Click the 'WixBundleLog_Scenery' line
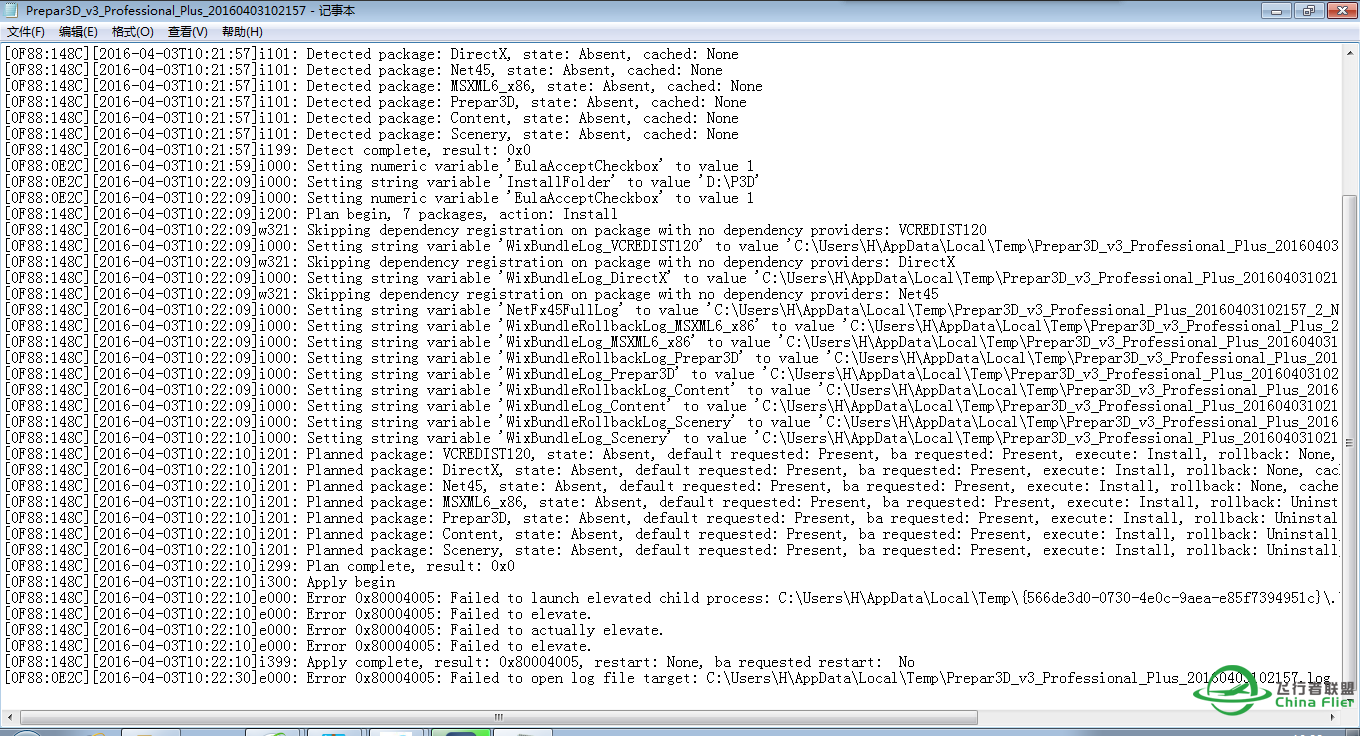Viewport: 1360px width, 736px height. tap(672, 438)
